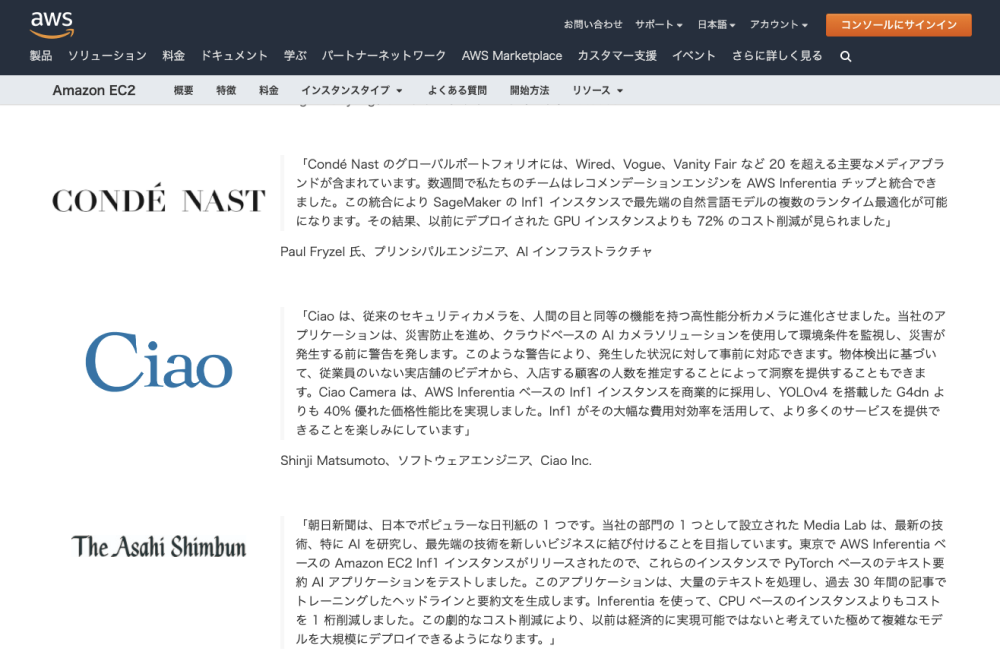Screen dimensions: 1000x661
Task: Click コンソールにサインイン button
Action: click(899, 25)
